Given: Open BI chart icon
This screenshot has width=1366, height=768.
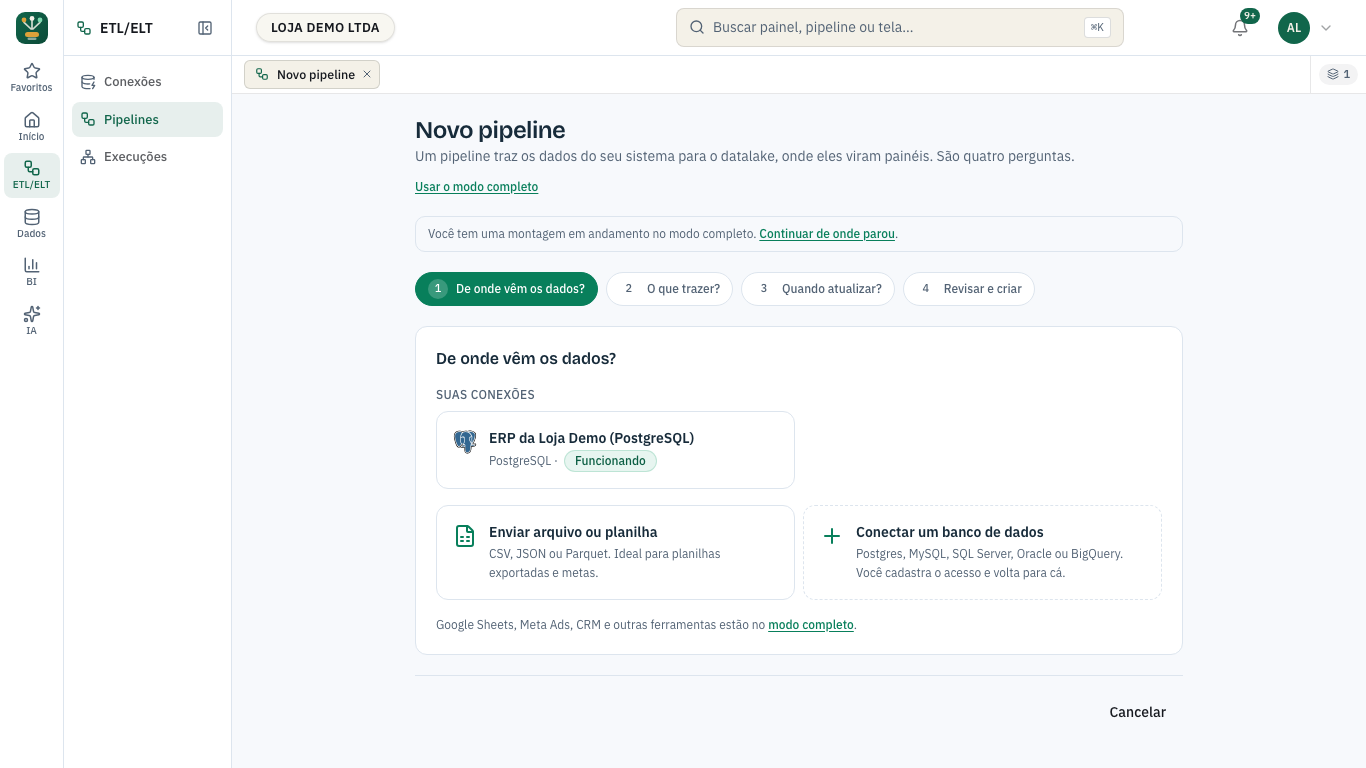Looking at the screenshot, I should click(x=32, y=272).
